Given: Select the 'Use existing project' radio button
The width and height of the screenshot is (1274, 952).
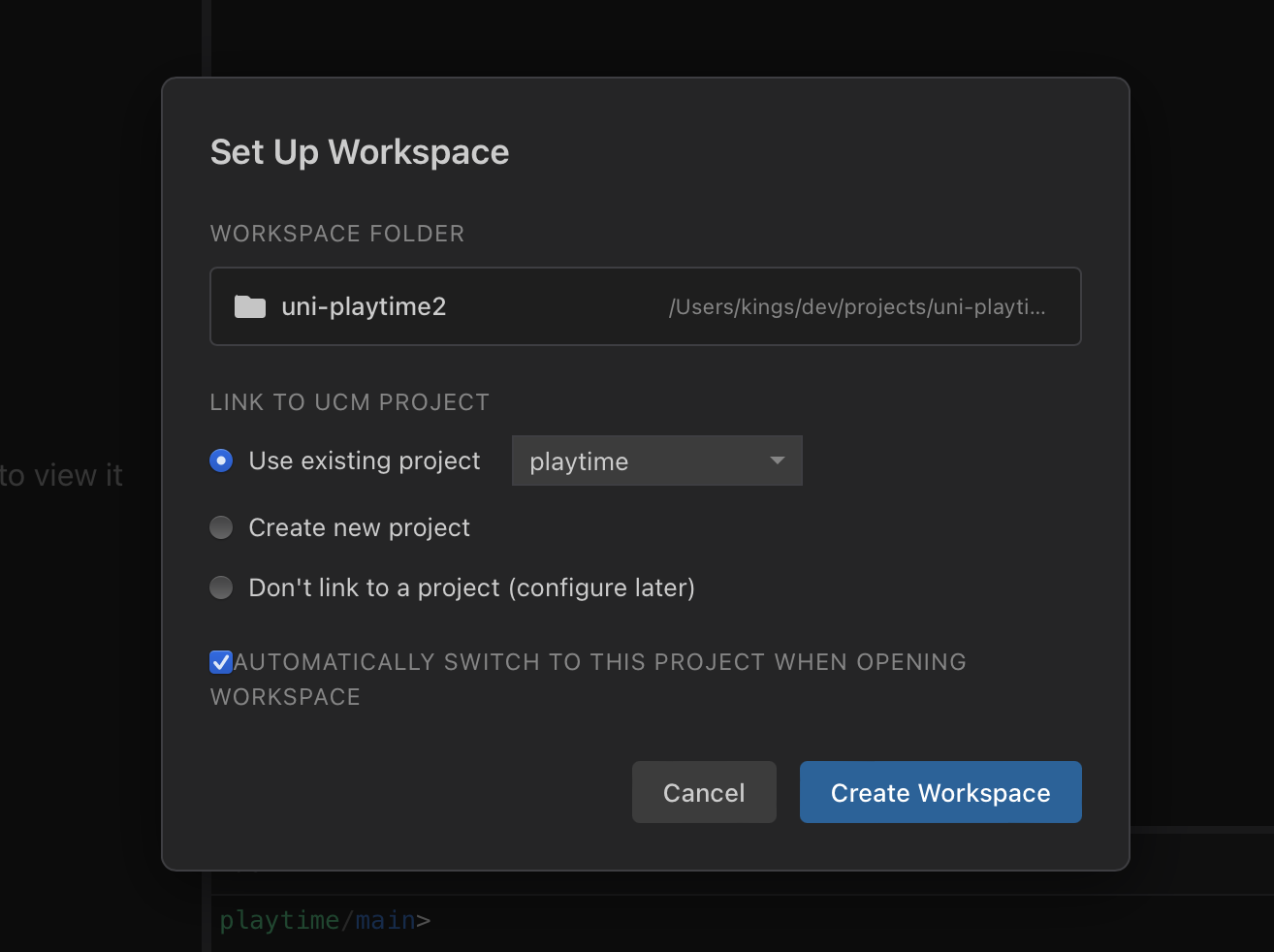Looking at the screenshot, I should 221,460.
